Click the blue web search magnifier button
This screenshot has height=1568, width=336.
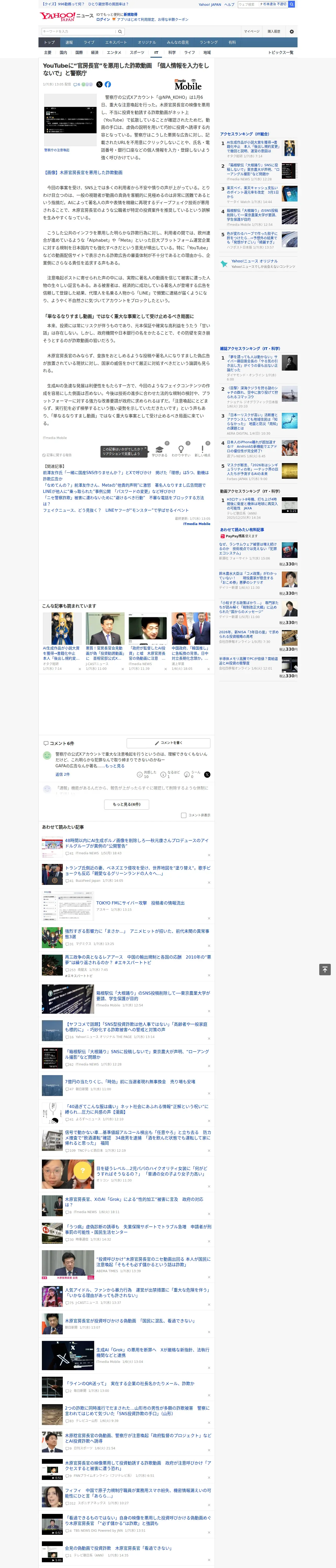[292, 4]
